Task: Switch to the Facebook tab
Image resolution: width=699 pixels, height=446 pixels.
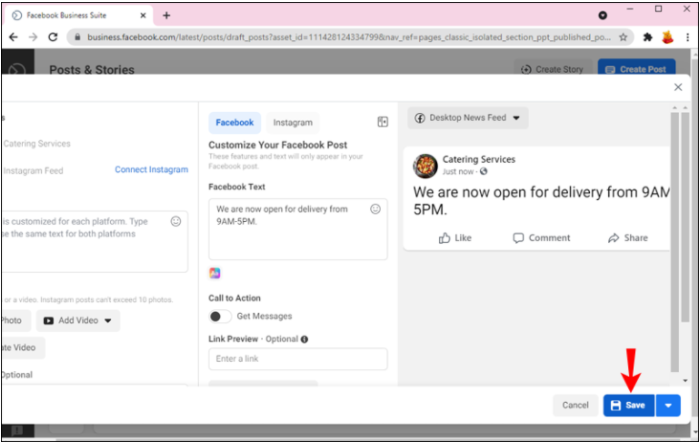Action: (234, 123)
